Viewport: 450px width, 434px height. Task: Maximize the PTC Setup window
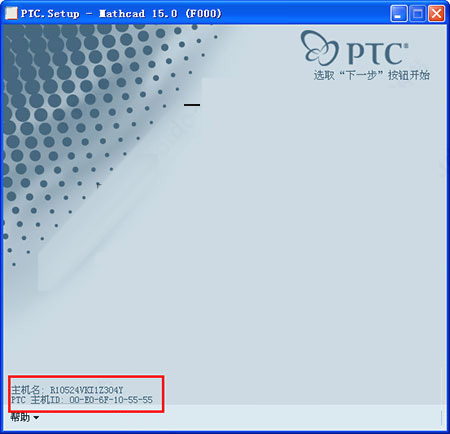tap(418, 14)
